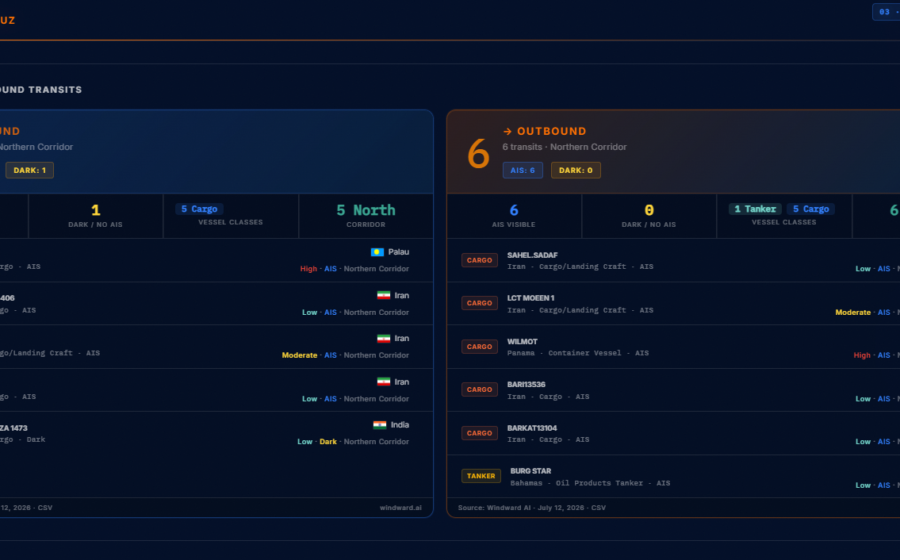Open the windward.ai link in the inbound footer
This screenshot has height=560, width=900.
click(401, 508)
